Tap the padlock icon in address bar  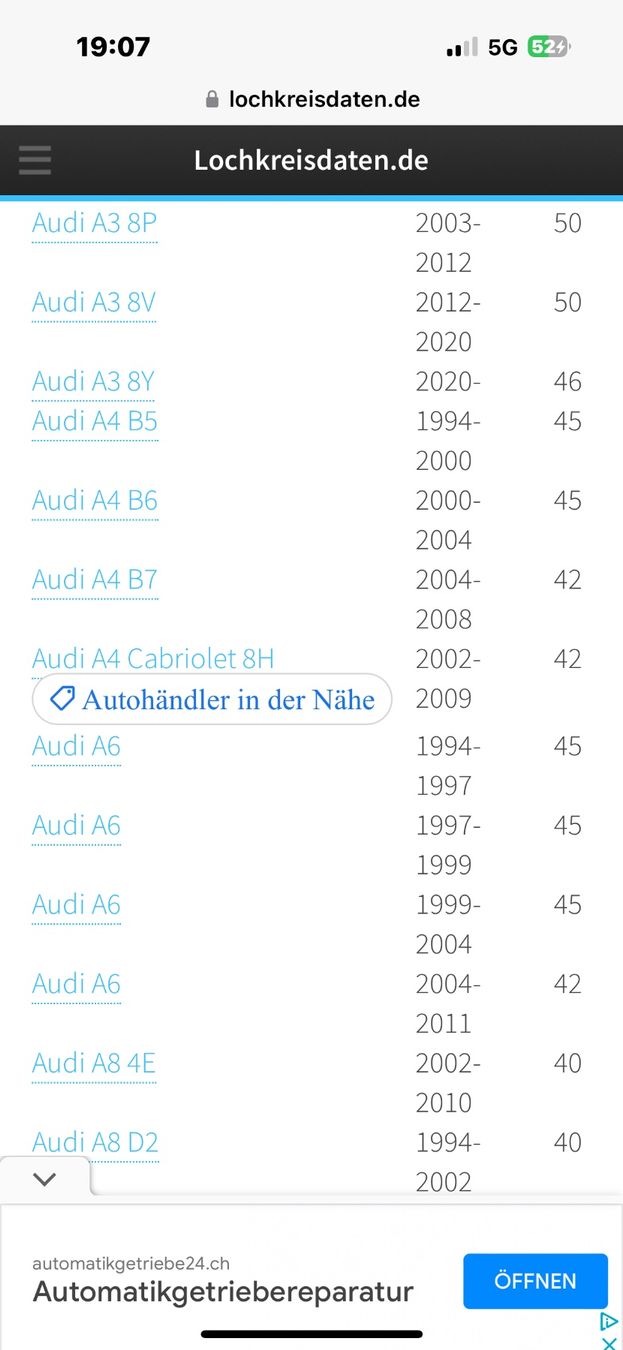(x=211, y=99)
